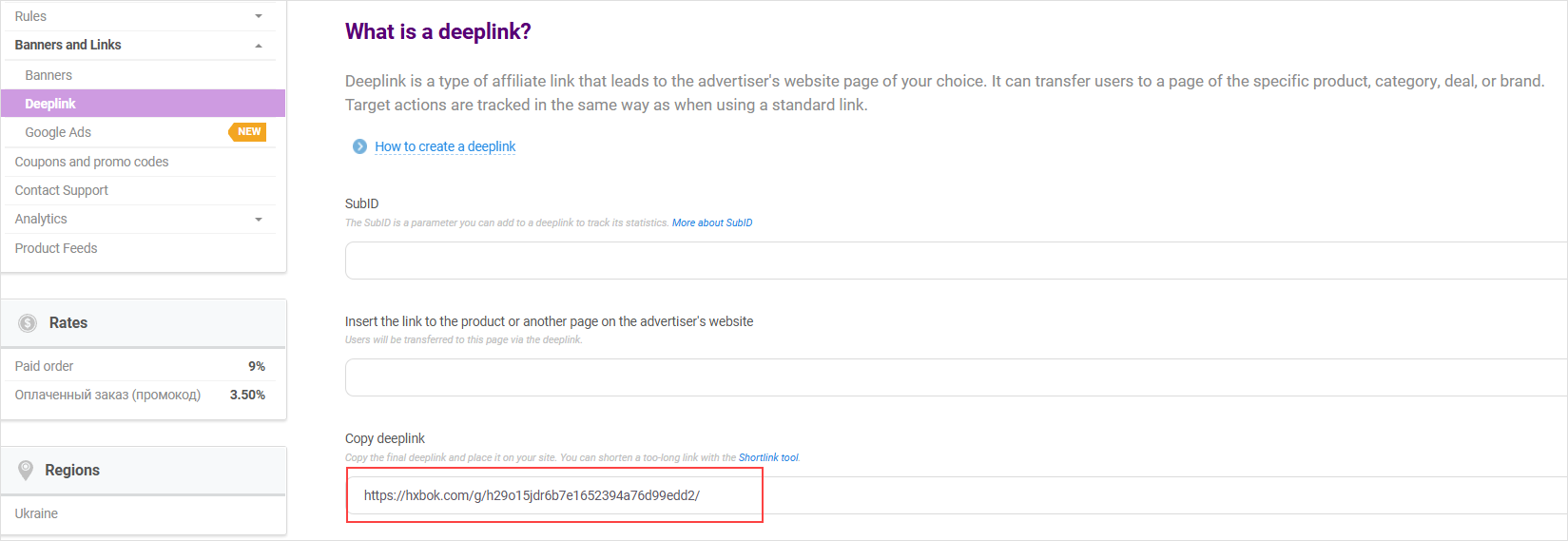The width and height of the screenshot is (1568, 541).
Task: Open Contact Support page
Action: [x=62, y=190]
